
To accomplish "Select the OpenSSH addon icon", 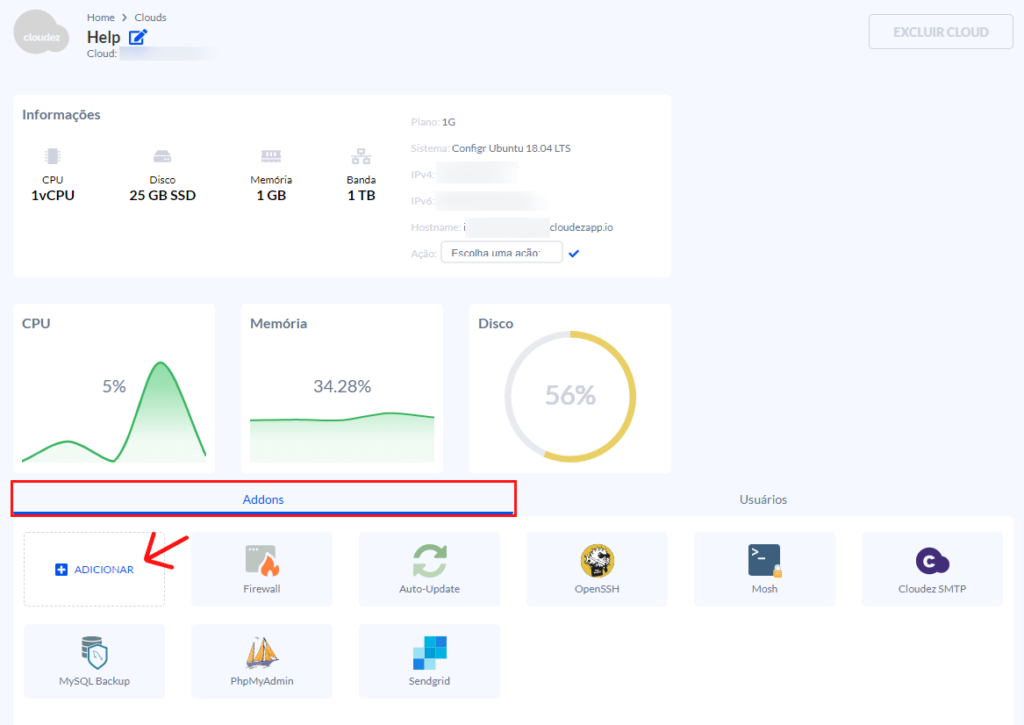I will click(x=597, y=561).
